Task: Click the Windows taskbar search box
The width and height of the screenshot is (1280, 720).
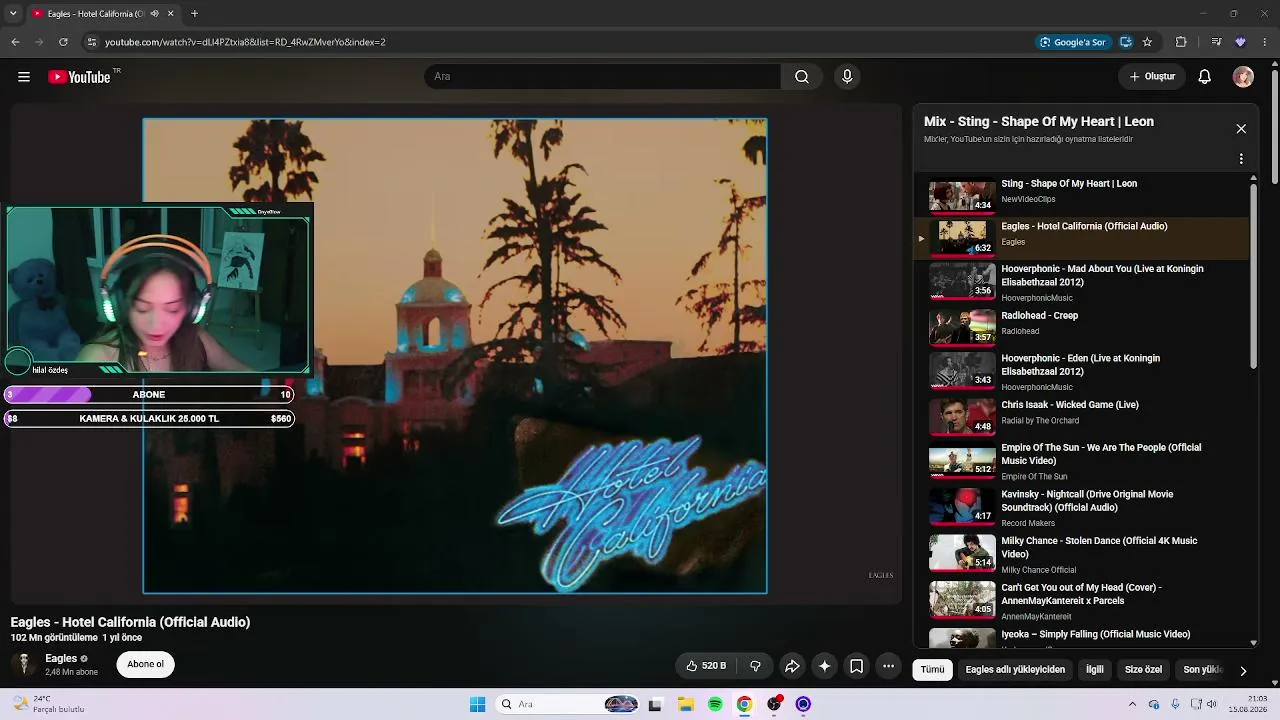Action: (x=568, y=704)
